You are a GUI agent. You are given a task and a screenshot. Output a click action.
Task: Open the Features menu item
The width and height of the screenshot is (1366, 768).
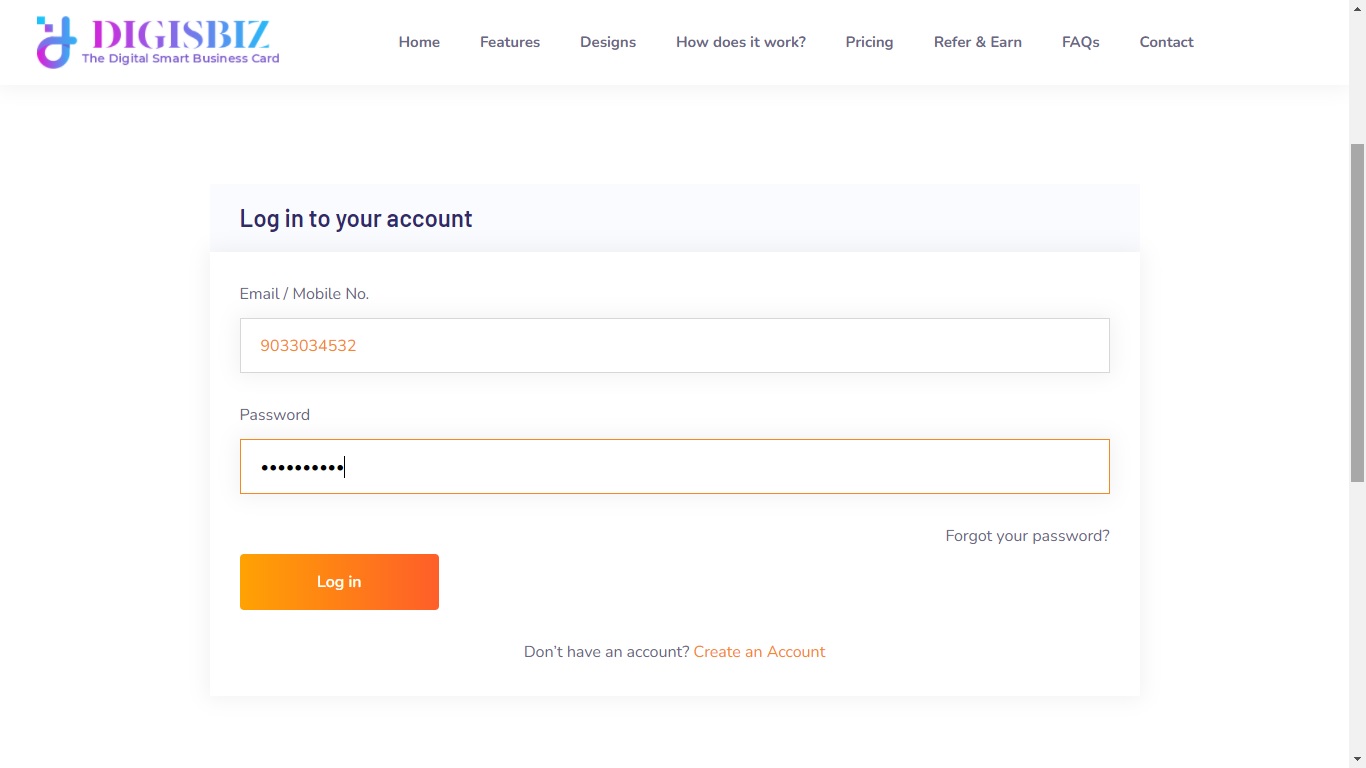pyautogui.click(x=510, y=42)
